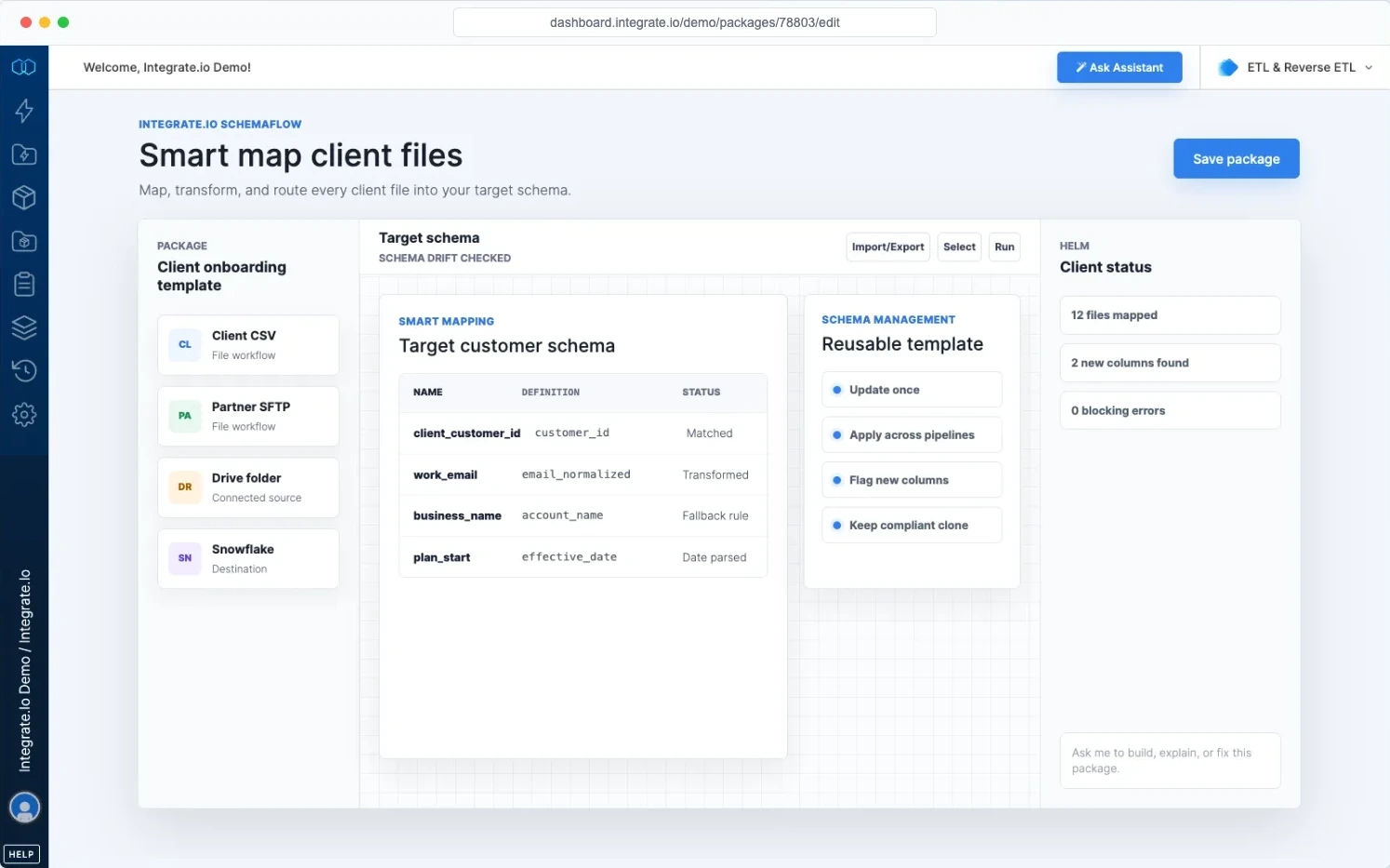Viewport: 1390px width, 868px height.
Task: Expand the ETL & Reverse ETL dropdown
Action: coord(1369,67)
